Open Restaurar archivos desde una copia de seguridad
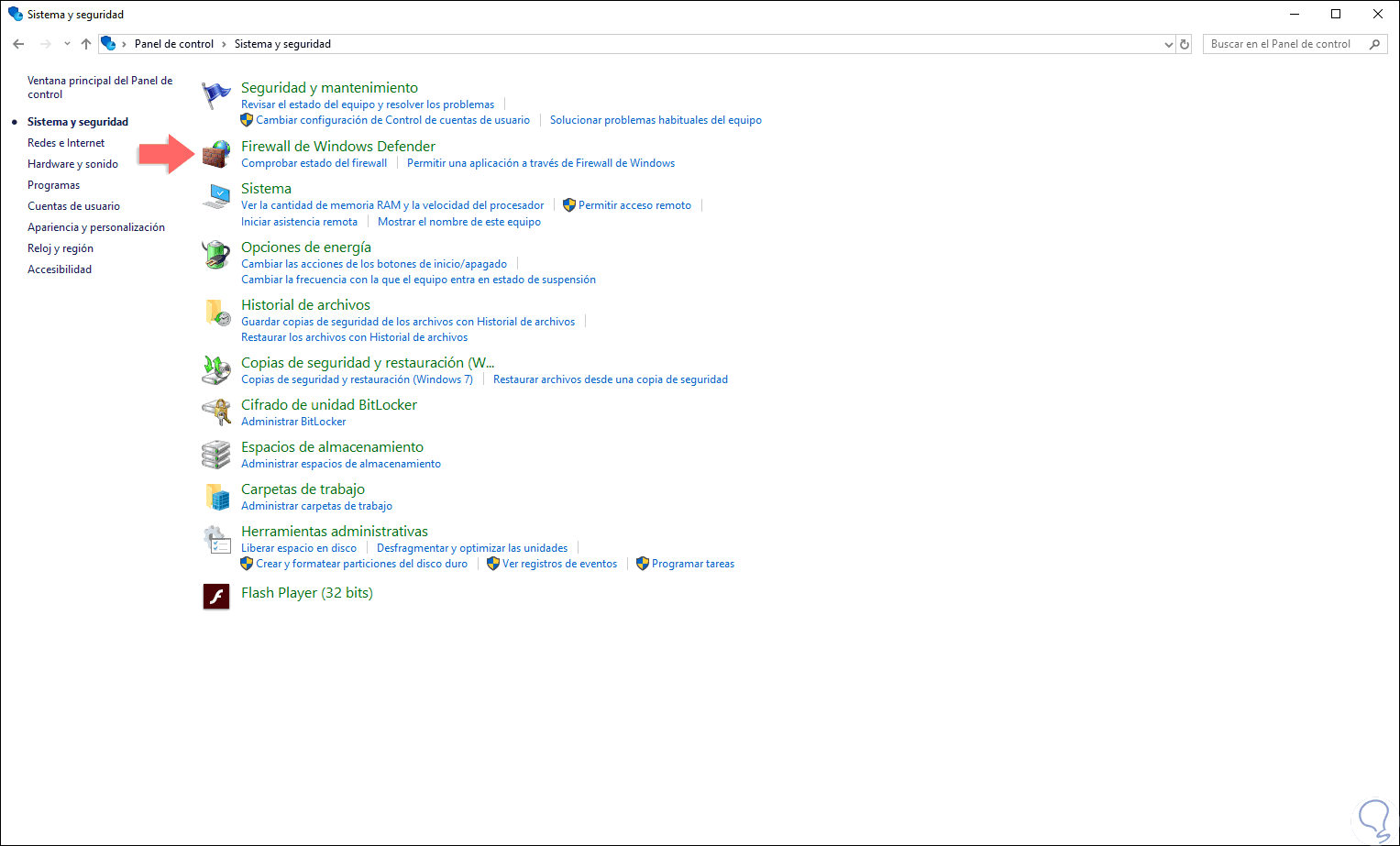Screen dimensions: 1400x846 point(611,379)
